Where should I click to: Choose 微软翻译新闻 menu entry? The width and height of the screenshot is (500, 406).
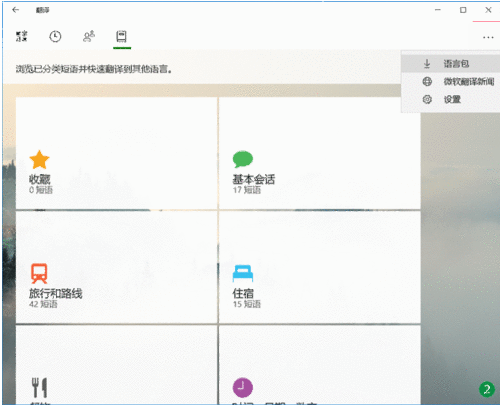pos(450,82)
